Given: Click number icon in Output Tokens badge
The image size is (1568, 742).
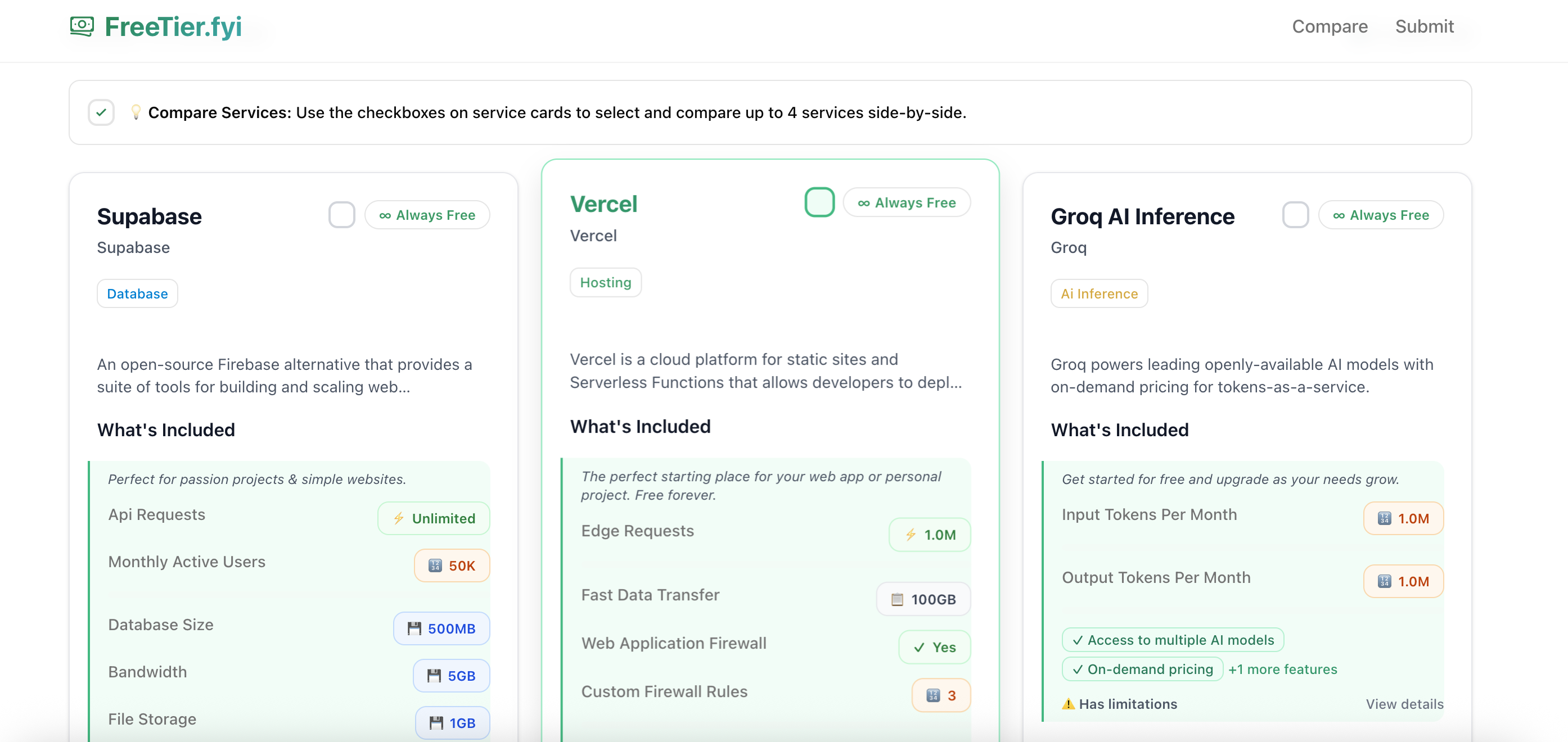Looking at the screenshot, I should [1384, 581].
